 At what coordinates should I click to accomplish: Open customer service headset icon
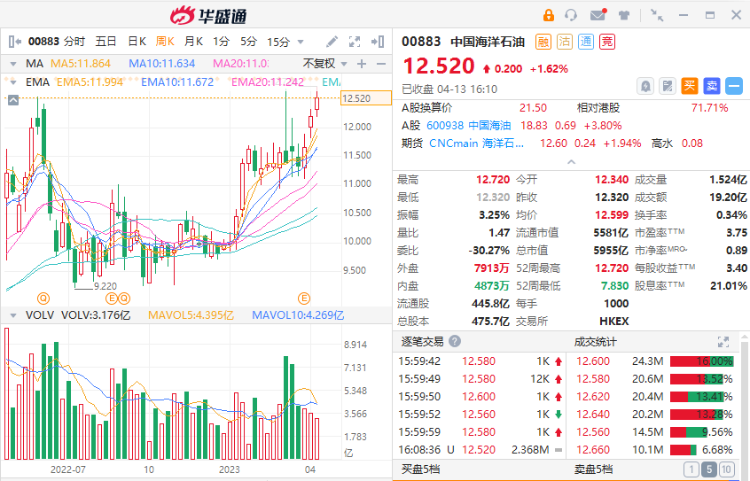point(571,15)
